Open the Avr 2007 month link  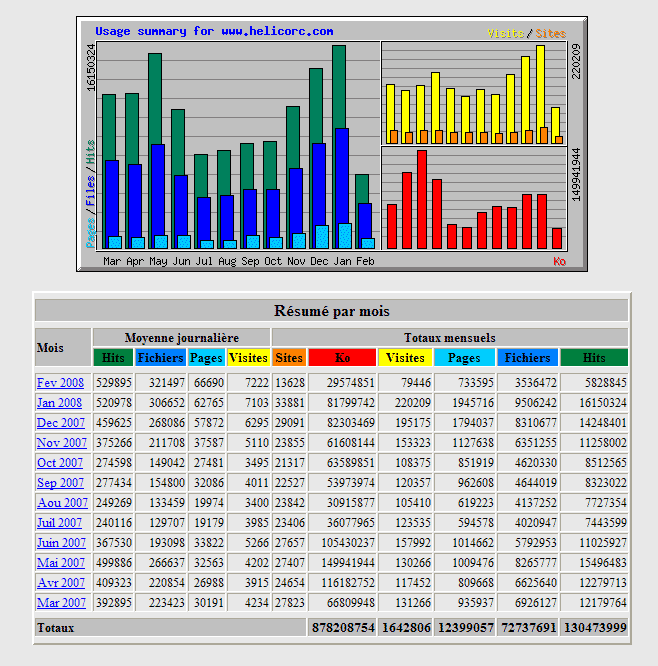click(61, 582)
